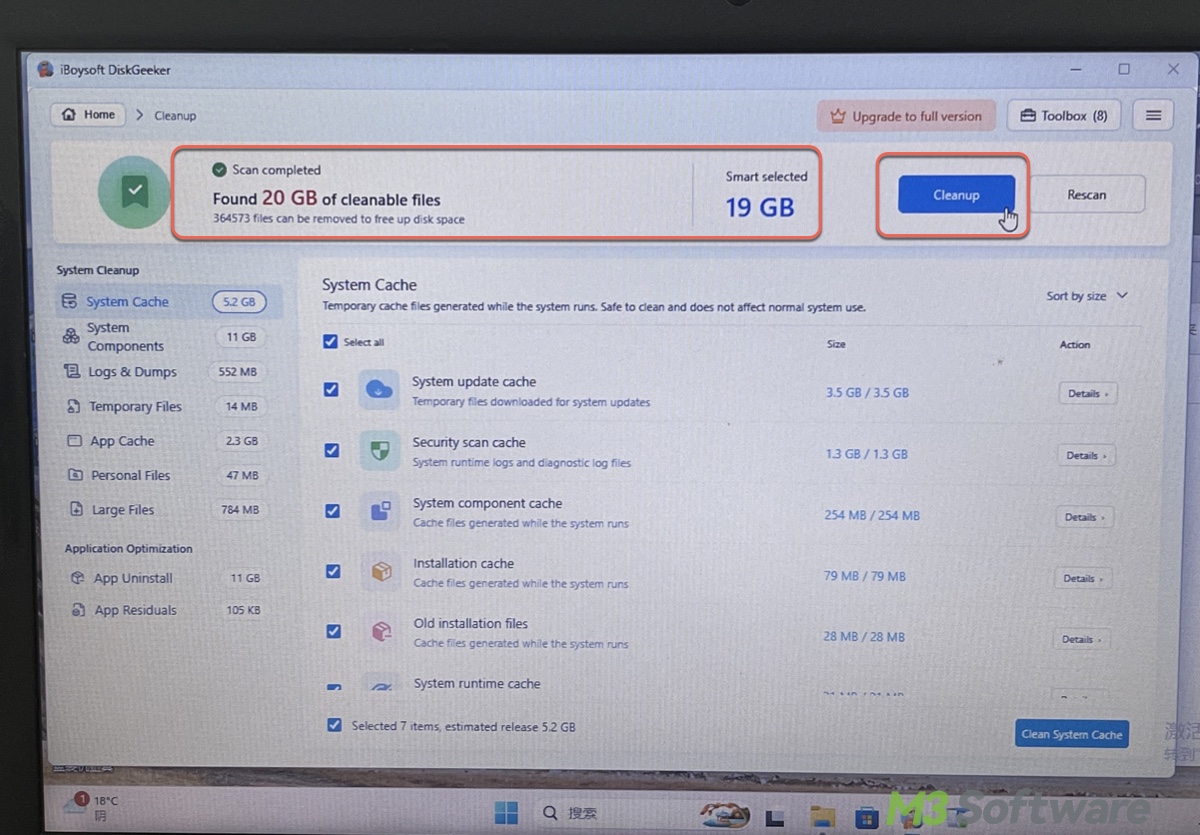Uncheck System component cache checkbox
The width and height of the screenshot is (1200, 835).
tap(332, 511)
